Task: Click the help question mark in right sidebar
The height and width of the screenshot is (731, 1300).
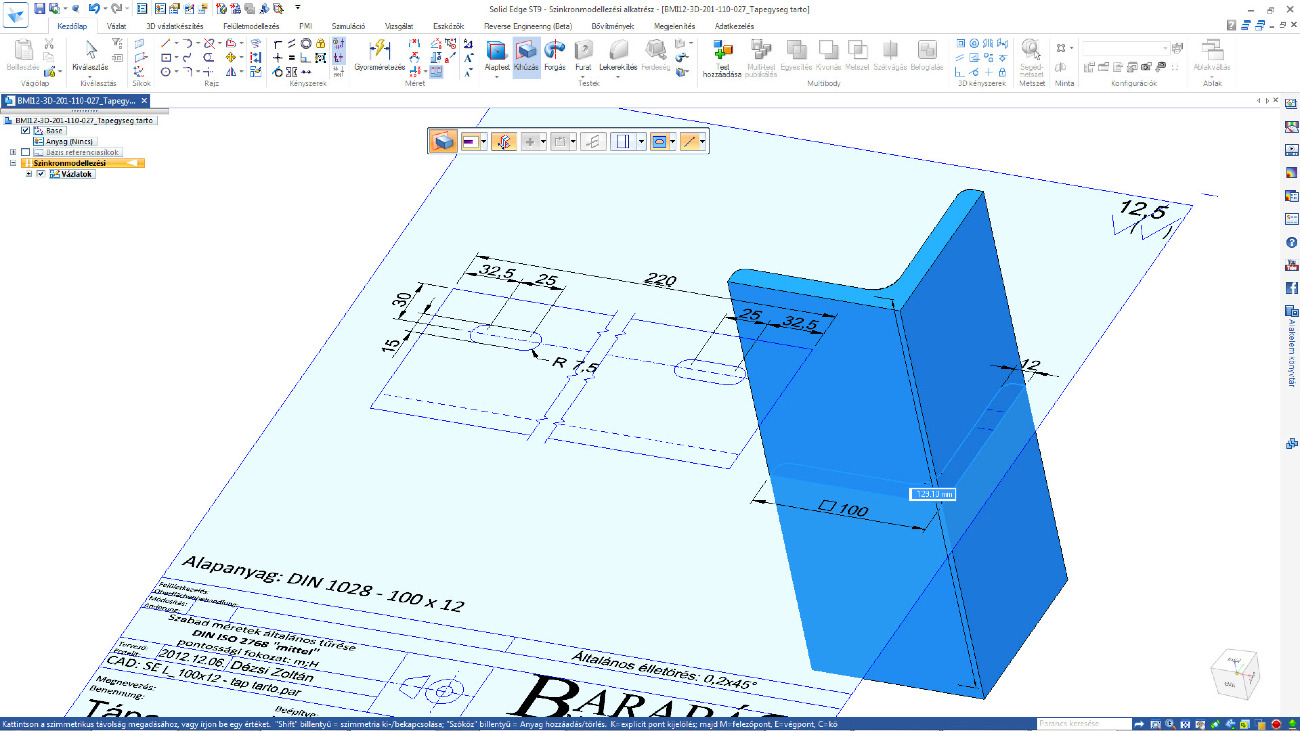Action: 1291,243
